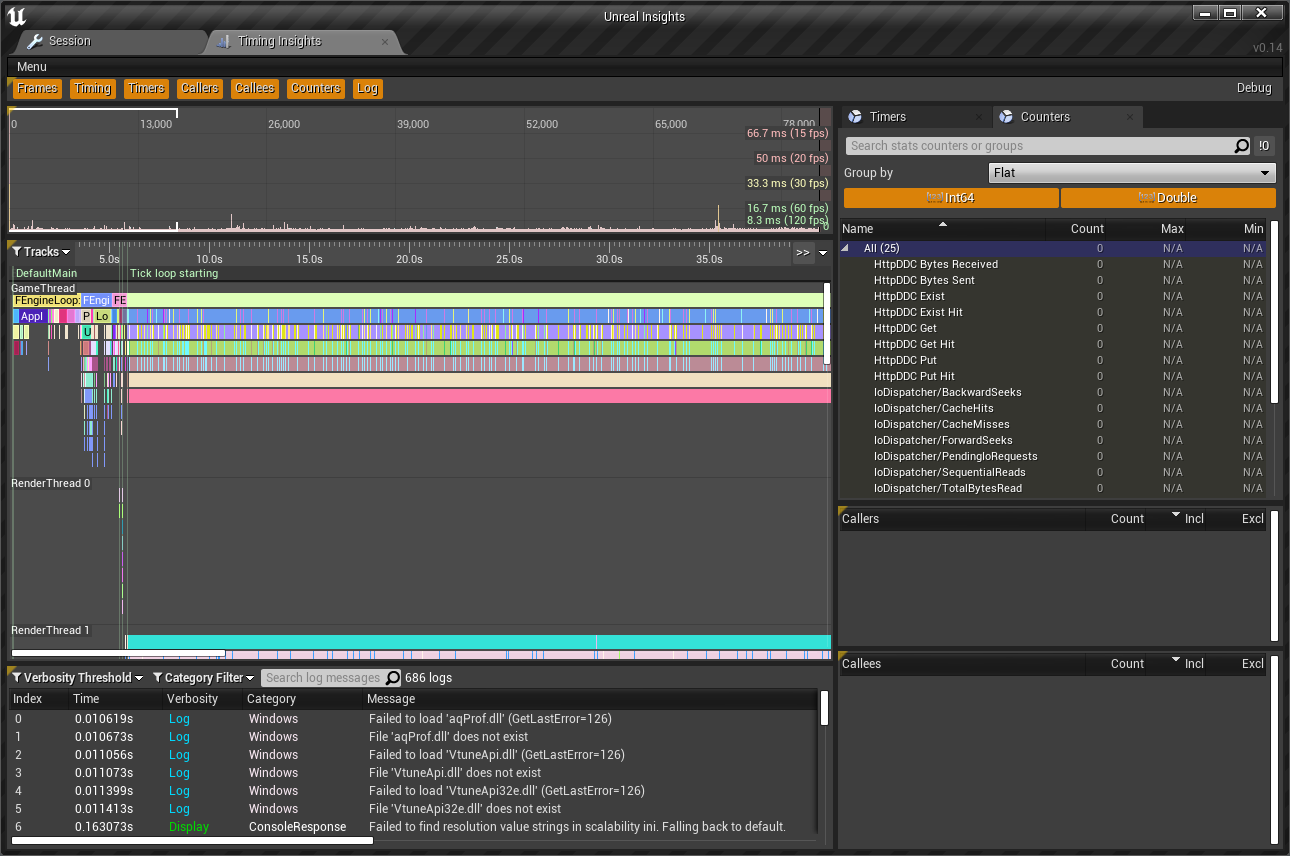Toggle the Frames panel button
The image size is (1290, 856).
pos(37,89)
